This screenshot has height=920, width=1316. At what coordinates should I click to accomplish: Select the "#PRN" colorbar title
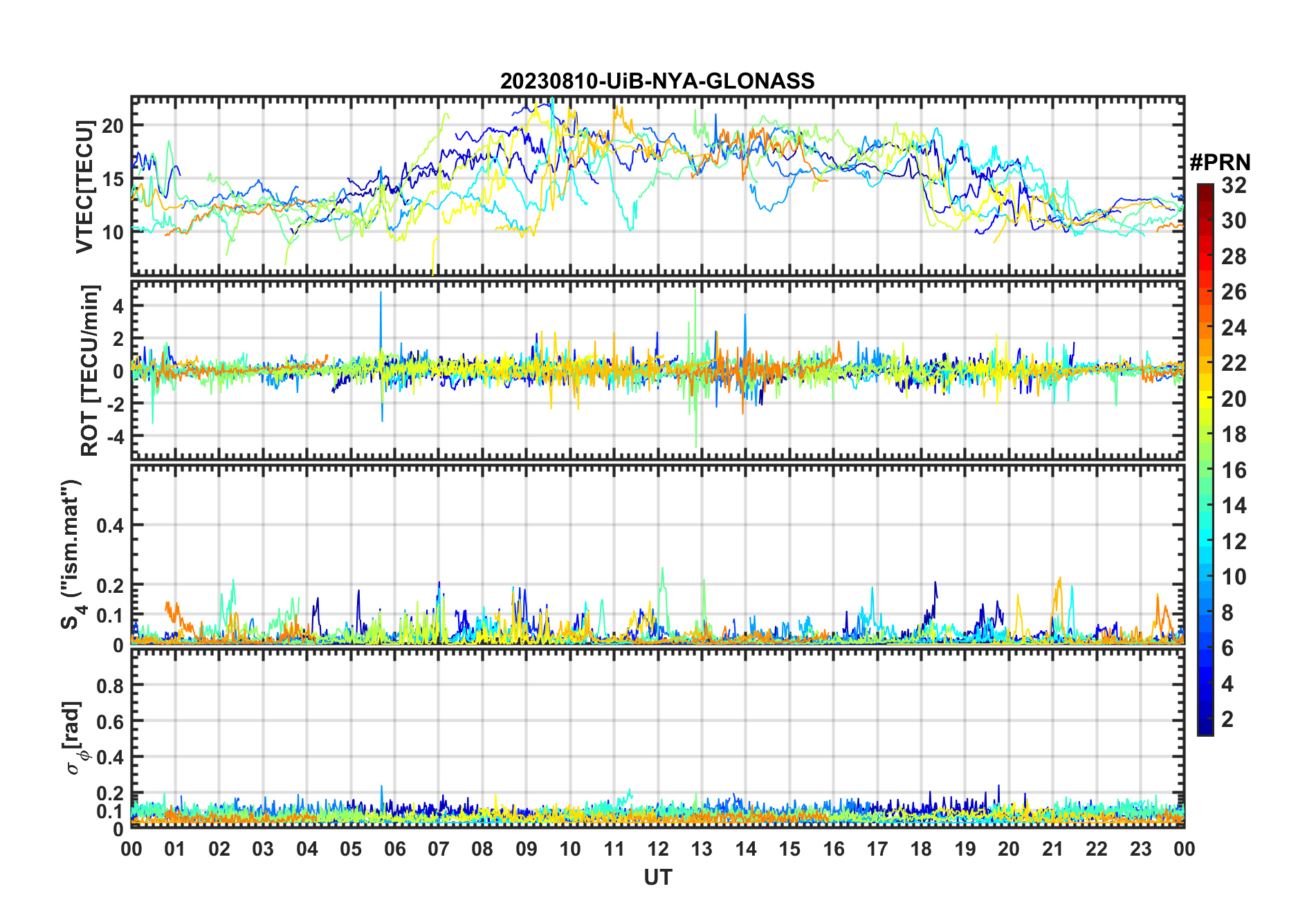coord(1220,163)
